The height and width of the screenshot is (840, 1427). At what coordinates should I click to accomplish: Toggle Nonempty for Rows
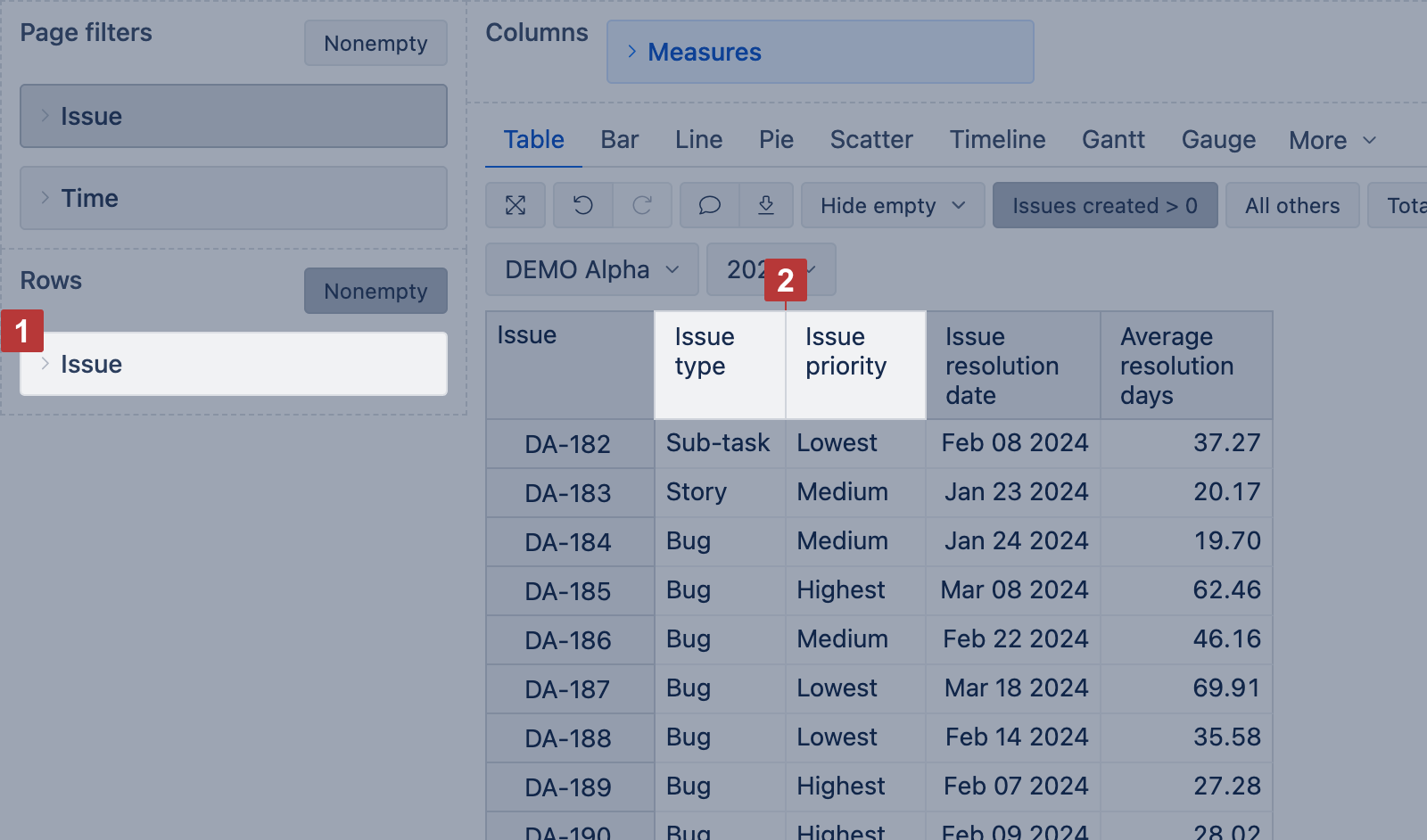[375, 292]
